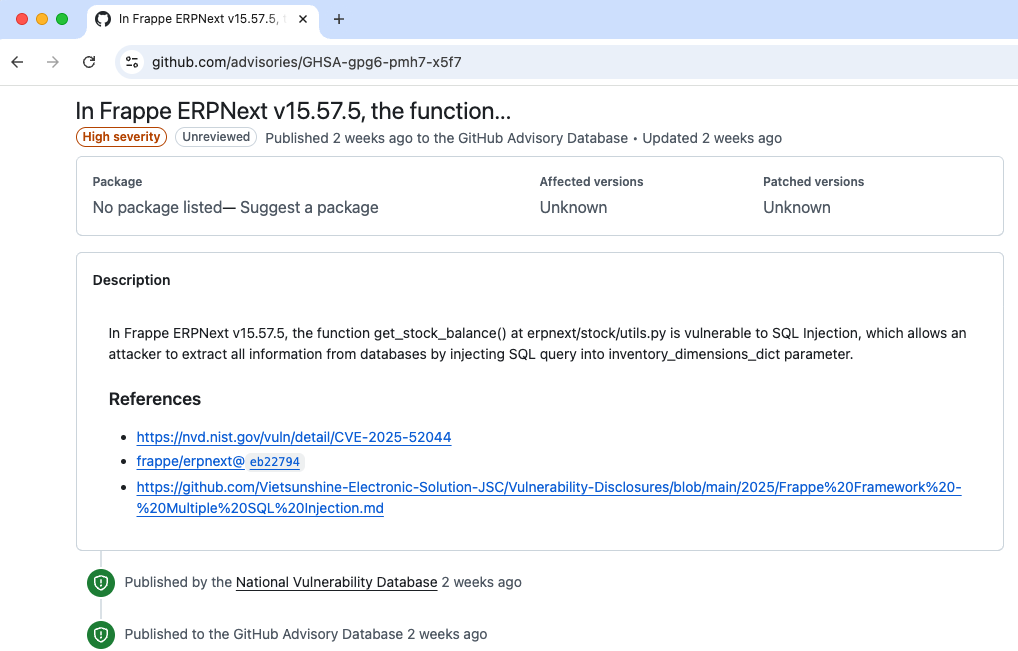Click the browser forward arrow
Viewport: 1018px width, 651px height.
[x=53, y=62]
